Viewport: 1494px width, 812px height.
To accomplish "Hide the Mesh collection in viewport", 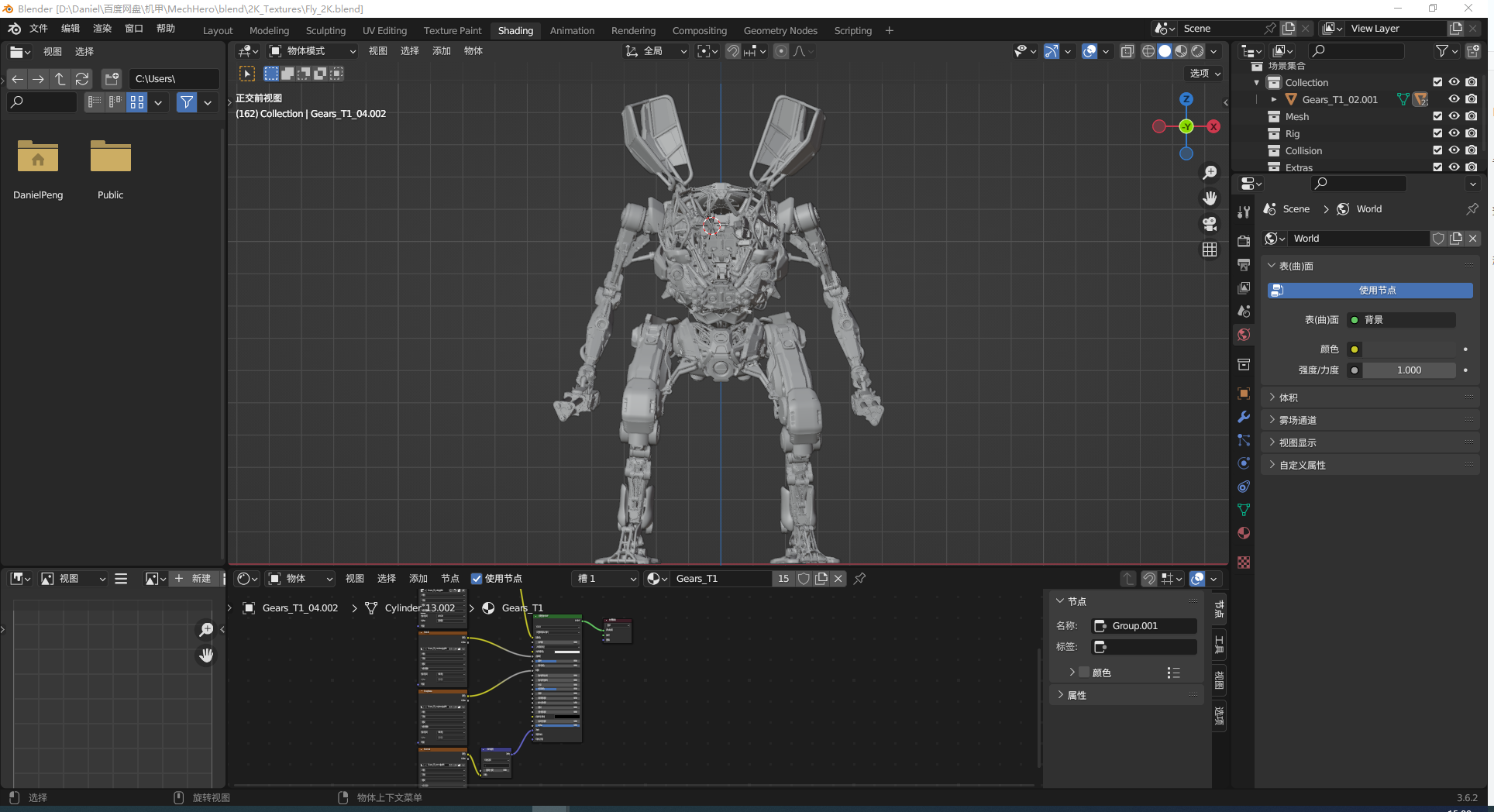I will (x=1454, y=116).
